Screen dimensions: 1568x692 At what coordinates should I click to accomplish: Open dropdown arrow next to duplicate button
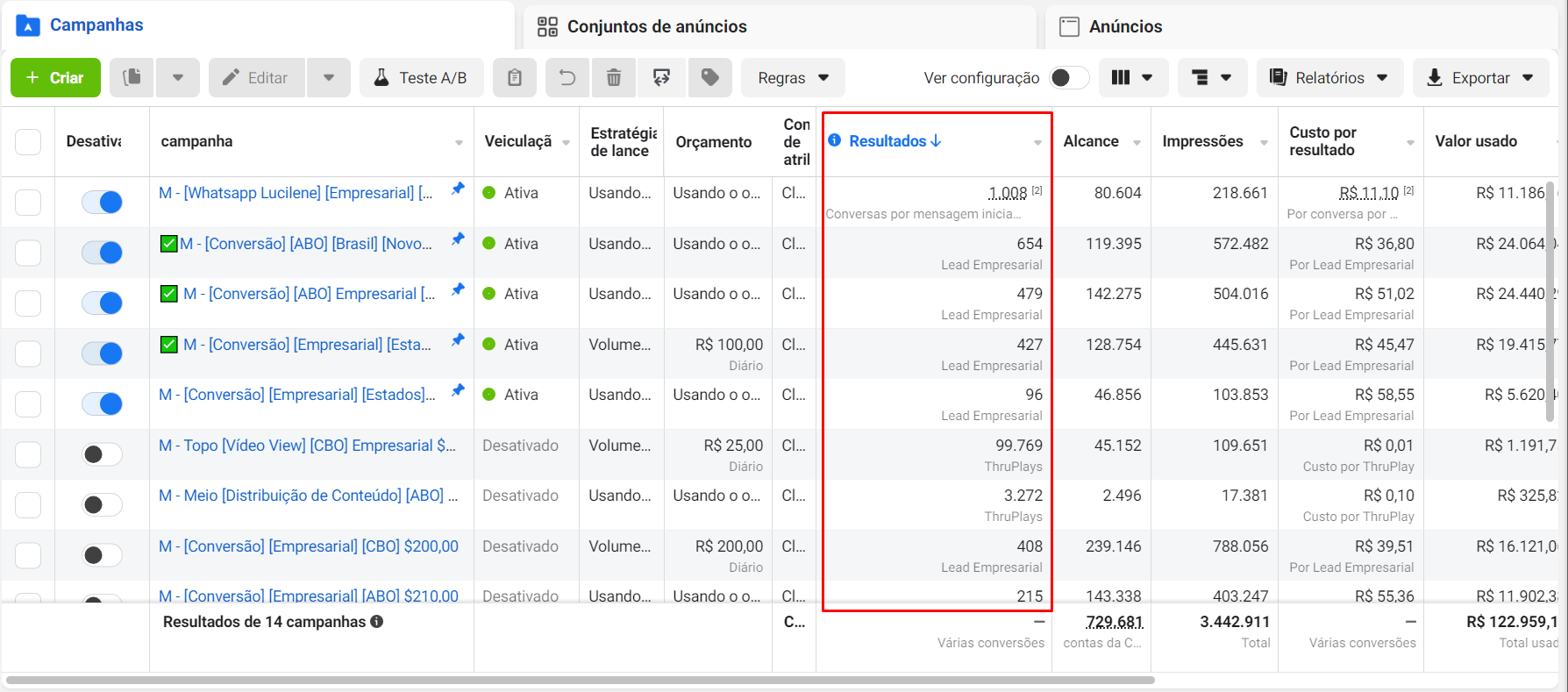coord(178,77)
